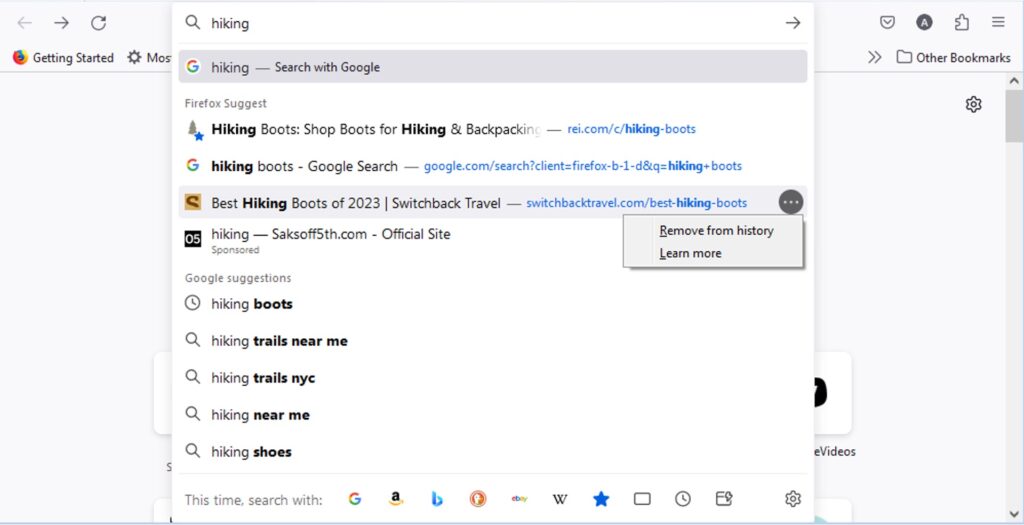Click the three-dot result menu button
This screenshot has height=525, width=1024.
pos(791,202)
